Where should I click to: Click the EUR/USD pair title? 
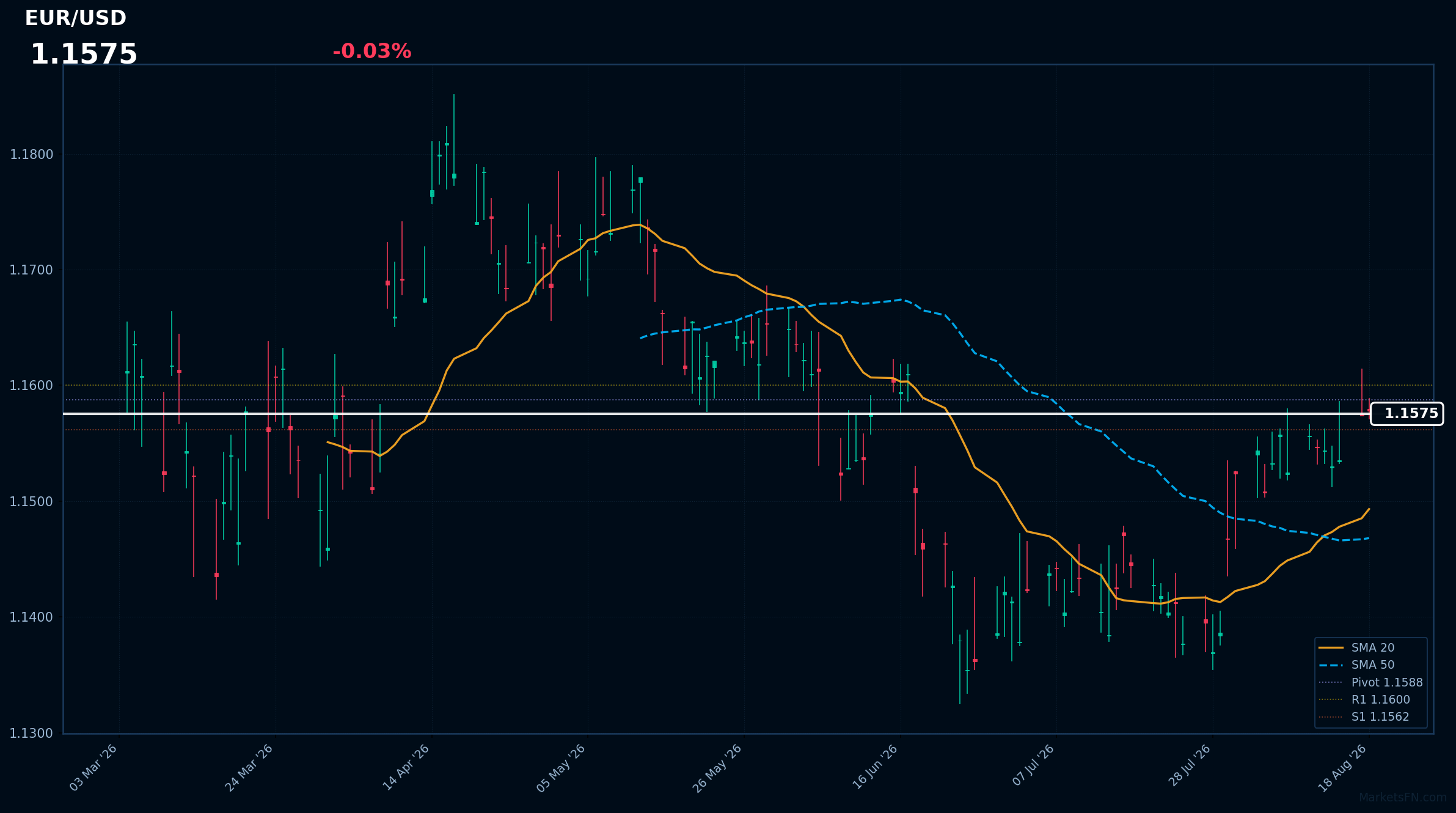(x=75, y=18)
